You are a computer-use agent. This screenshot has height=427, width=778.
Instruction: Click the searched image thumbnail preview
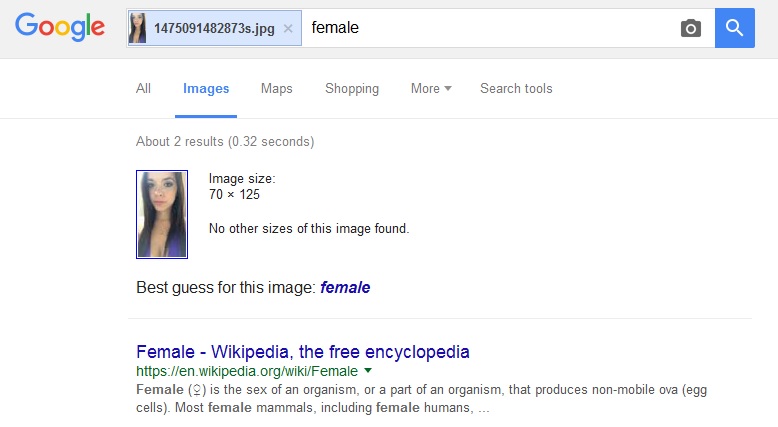162,214
